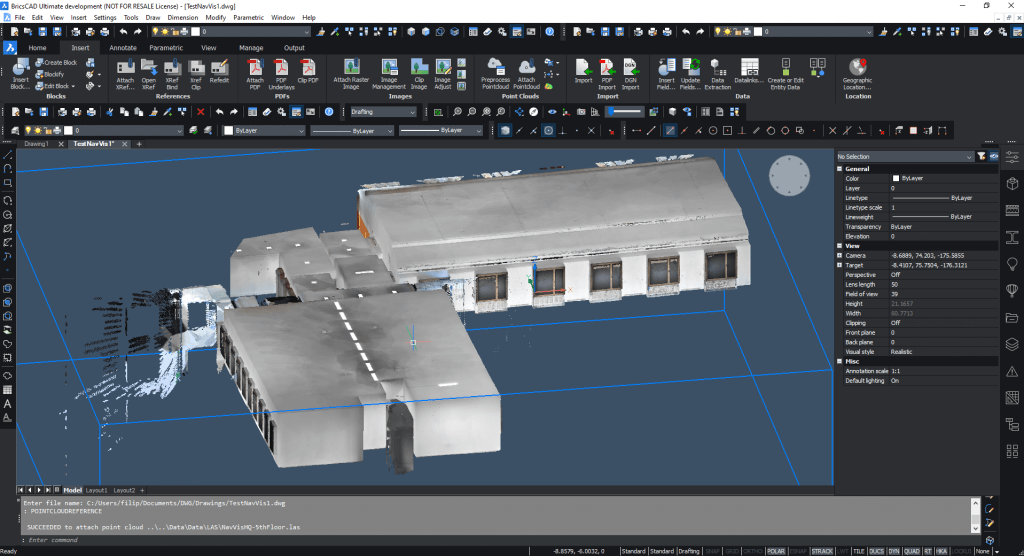Click the Attach Pointcloud icon

[526, 74]
